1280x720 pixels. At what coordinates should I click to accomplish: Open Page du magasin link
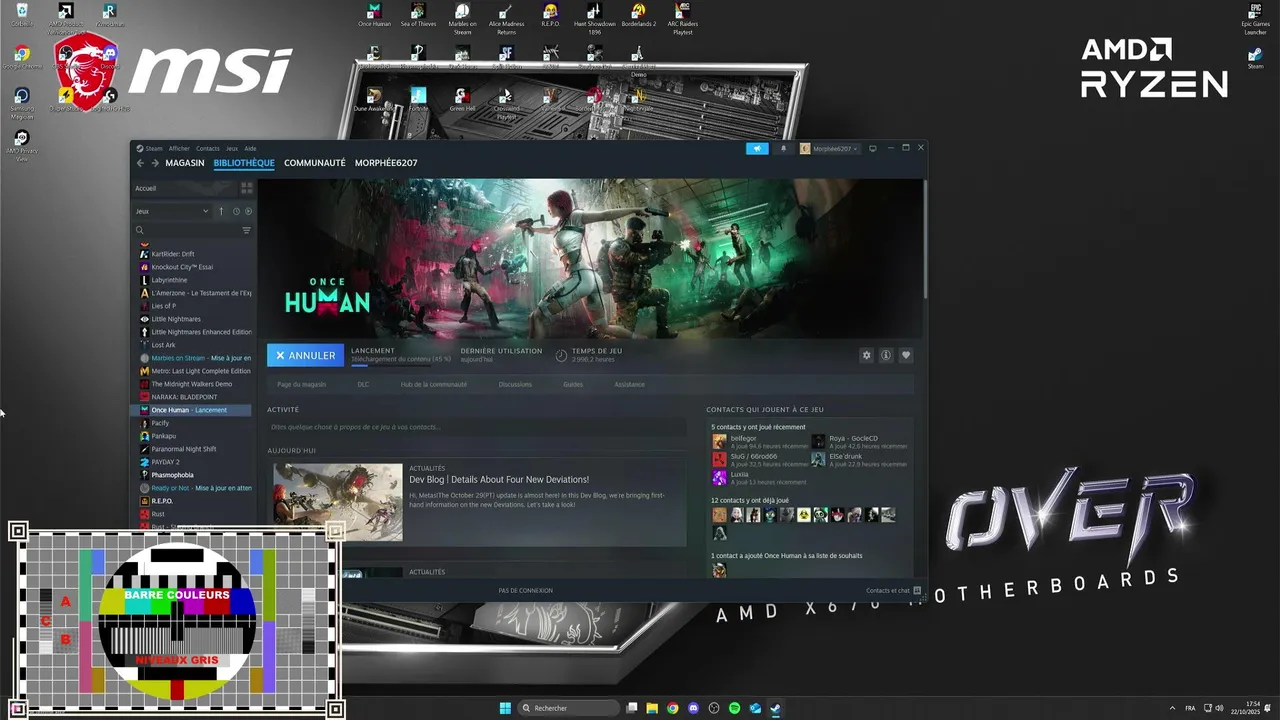tap(302, 384)
